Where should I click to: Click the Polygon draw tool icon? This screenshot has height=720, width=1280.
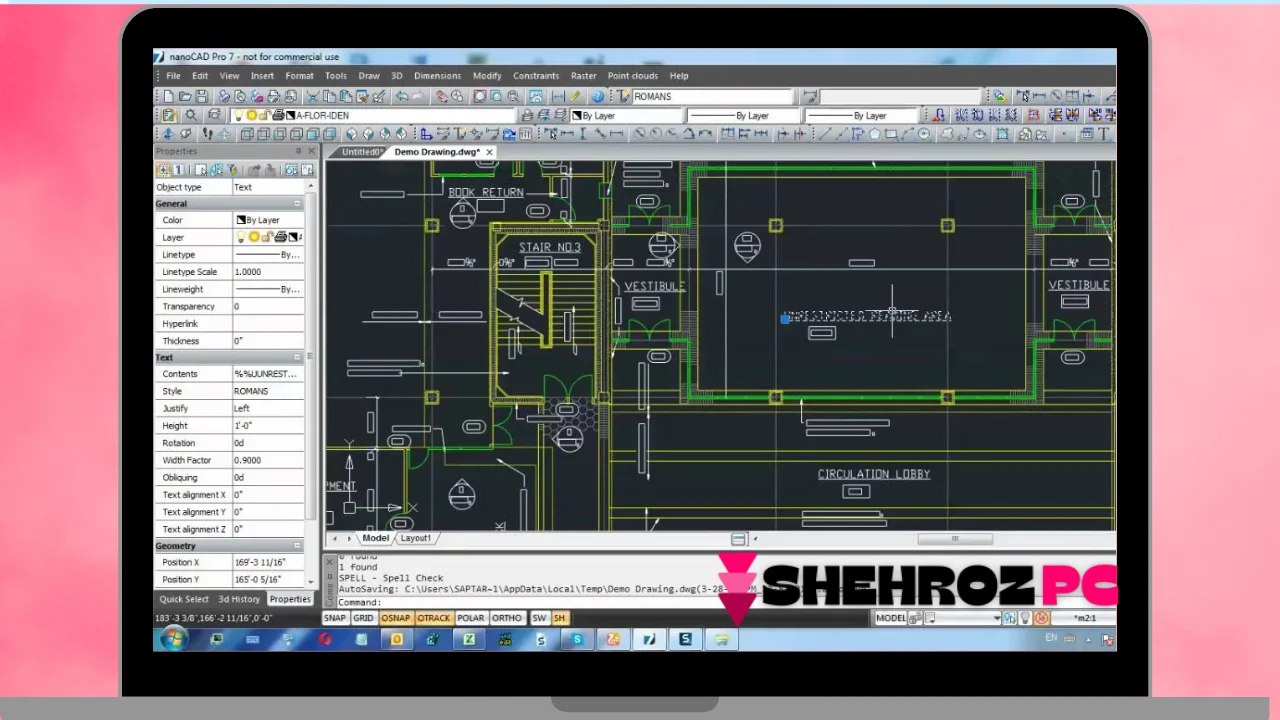[875, 134]
